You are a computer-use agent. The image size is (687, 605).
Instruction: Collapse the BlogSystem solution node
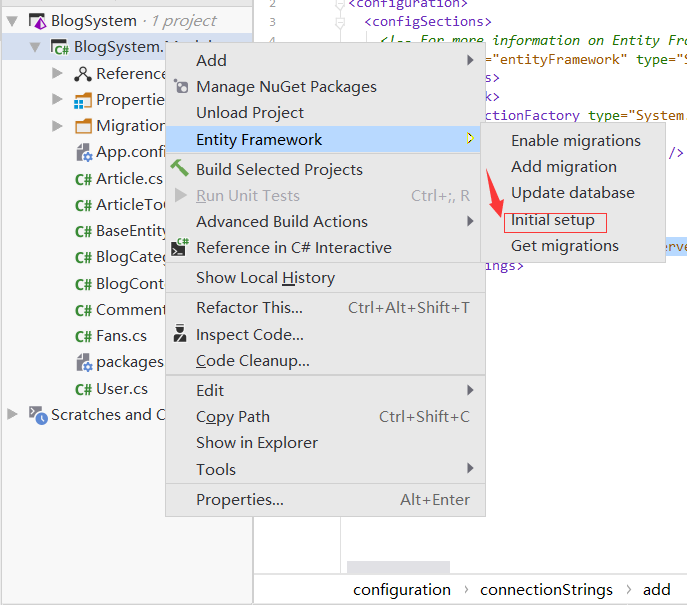pos(12,21)
